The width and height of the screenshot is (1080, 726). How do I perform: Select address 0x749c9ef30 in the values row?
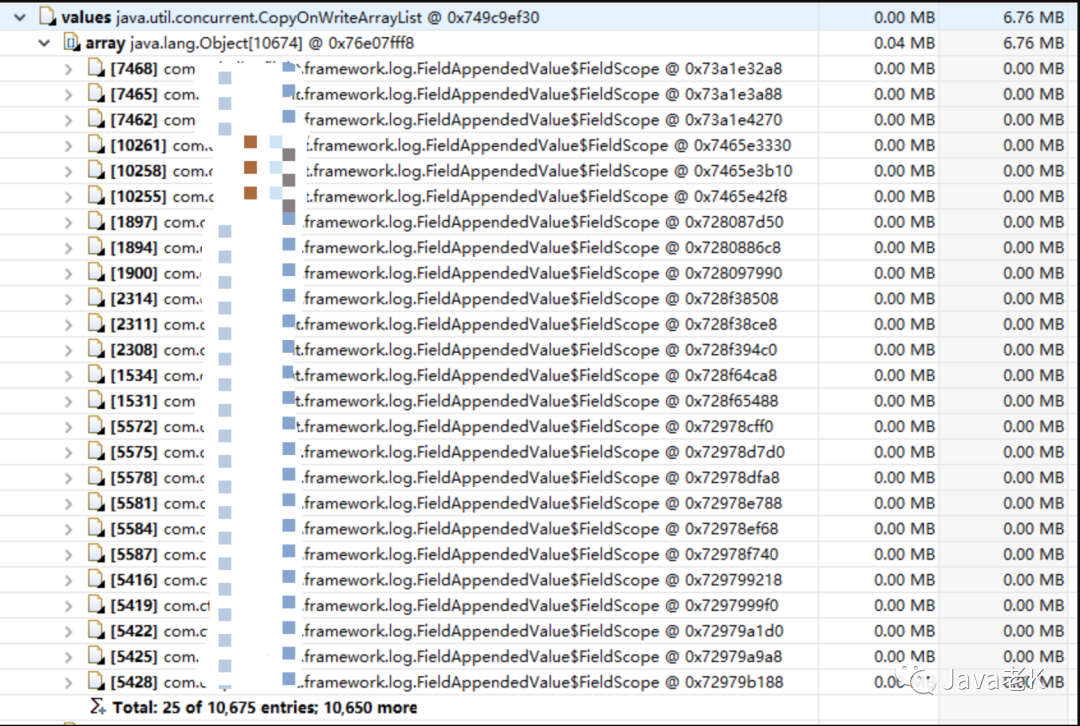tap(492, 17)
